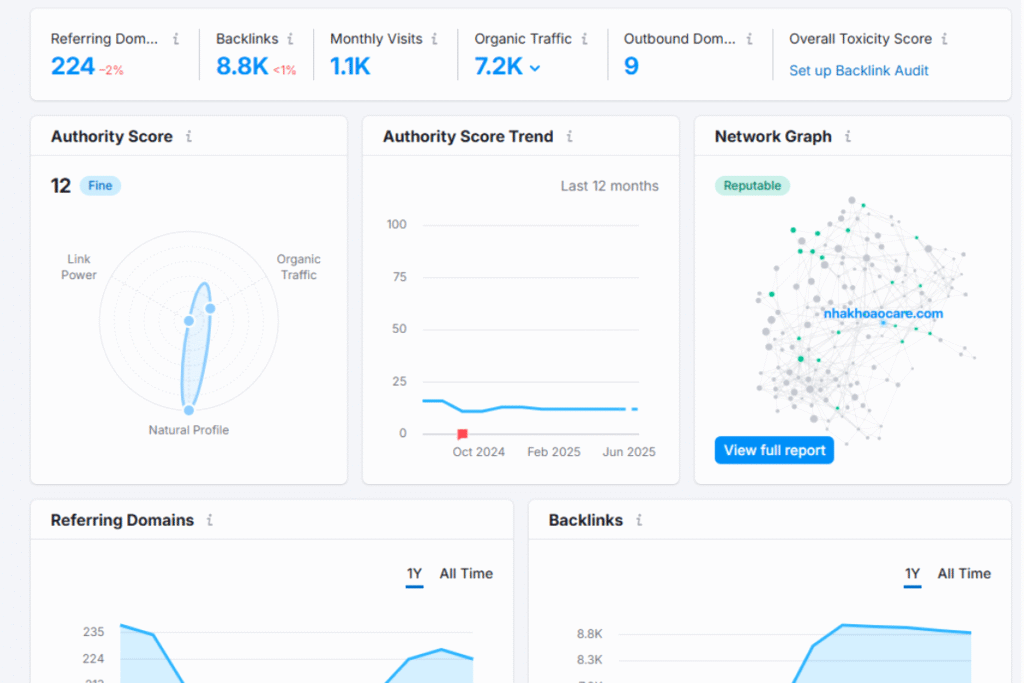Click View full report button

774,450
